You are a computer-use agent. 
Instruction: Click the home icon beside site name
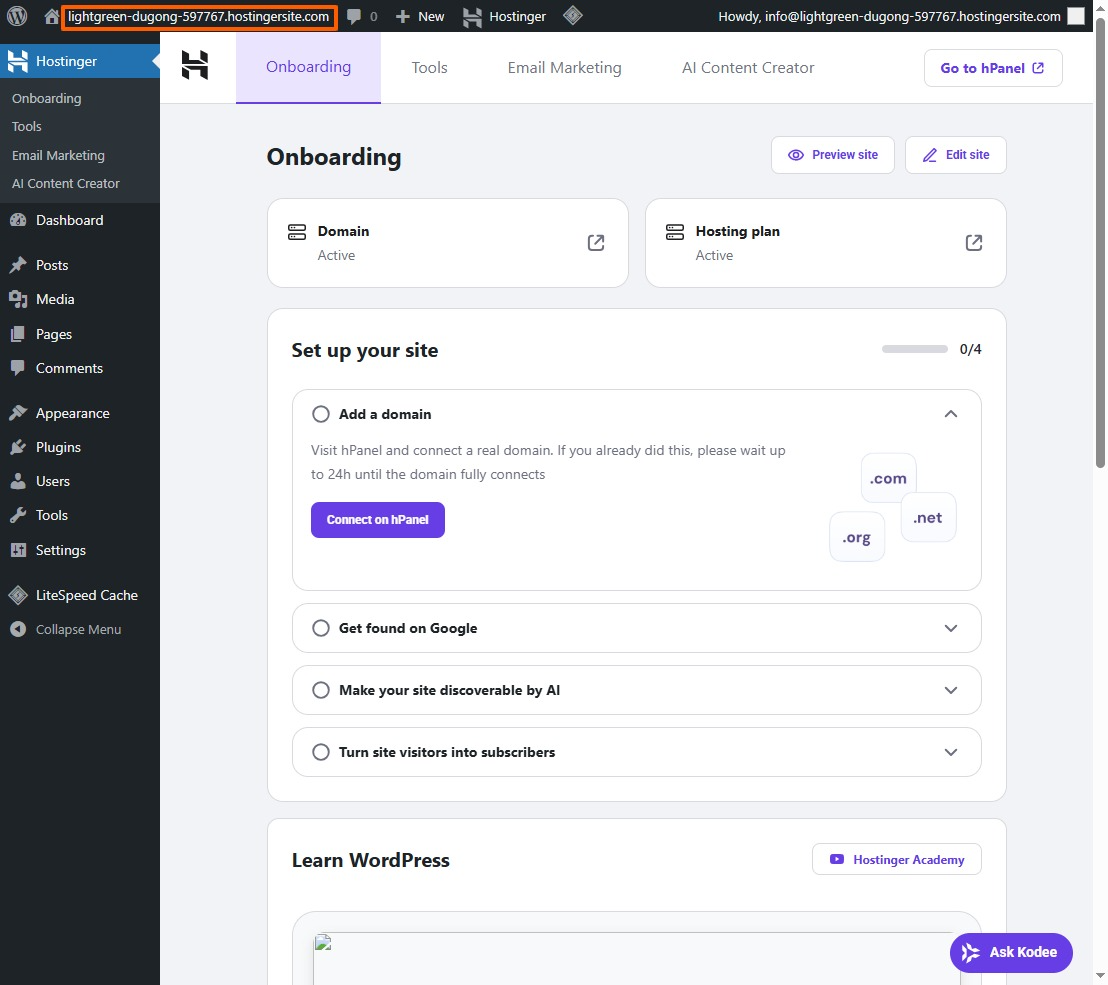(52, 17)
